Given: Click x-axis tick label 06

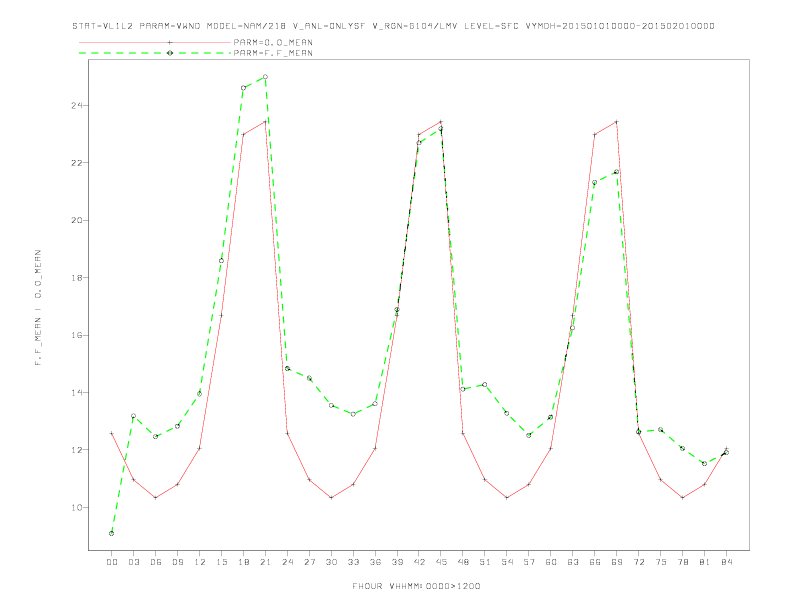Looking at the screenshot, I should click(x=156, y=562).
